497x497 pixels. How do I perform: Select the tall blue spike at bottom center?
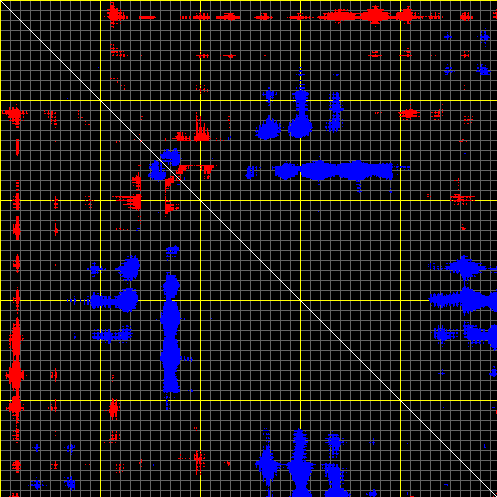pyautogui.click(x=300, y=463)
